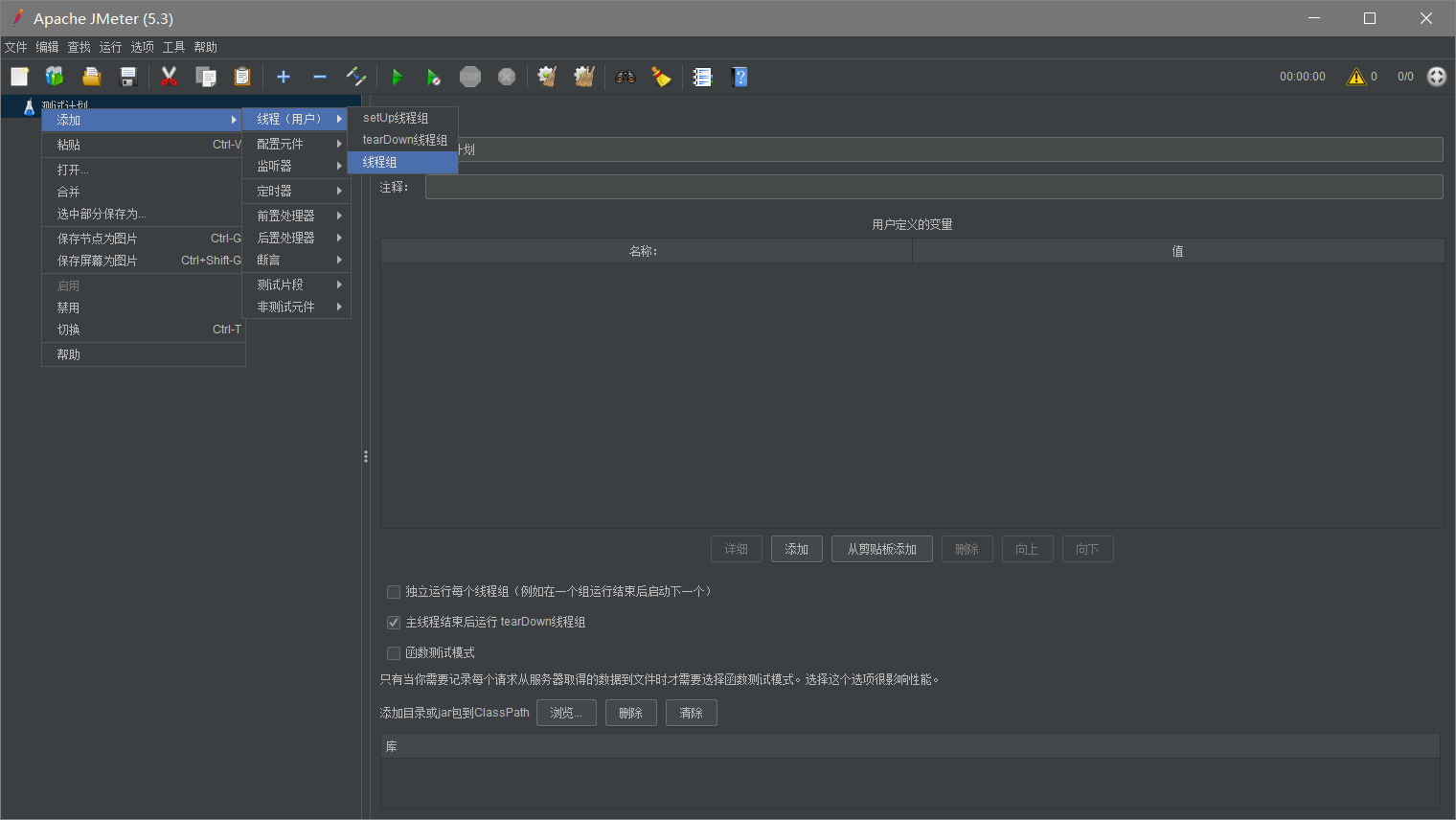Expand the 前置处理器 submenu
The height and width of the screenshot is (820, 1456).
point(296,216)
